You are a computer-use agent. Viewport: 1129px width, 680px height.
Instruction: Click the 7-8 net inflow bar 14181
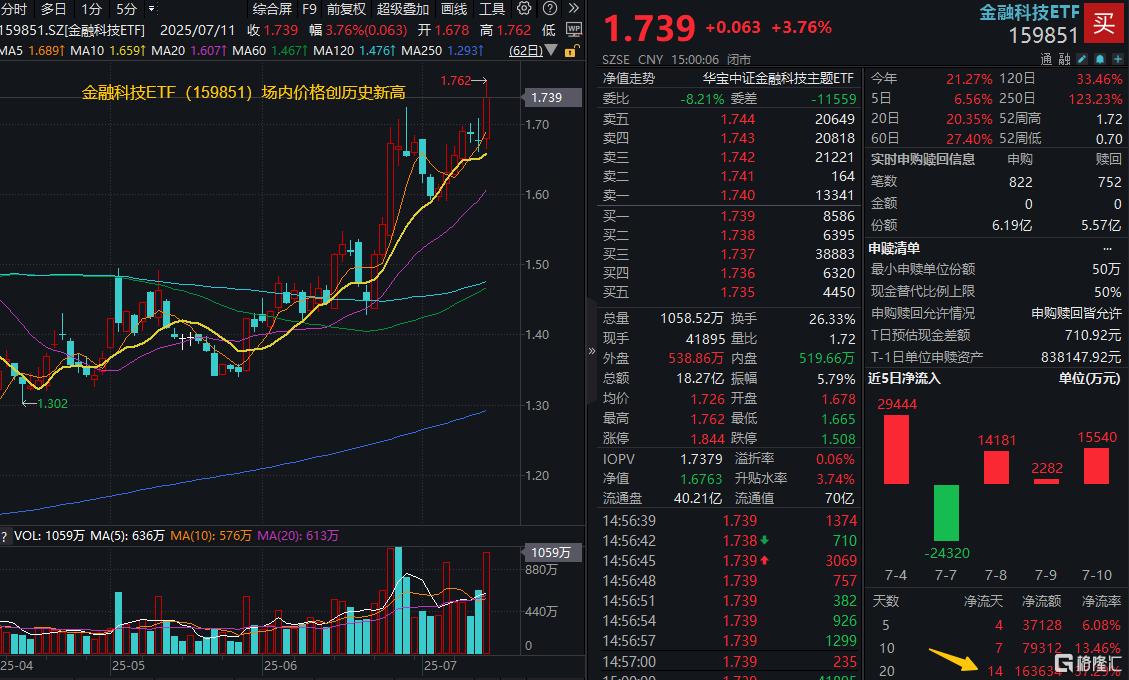point(997,468)
